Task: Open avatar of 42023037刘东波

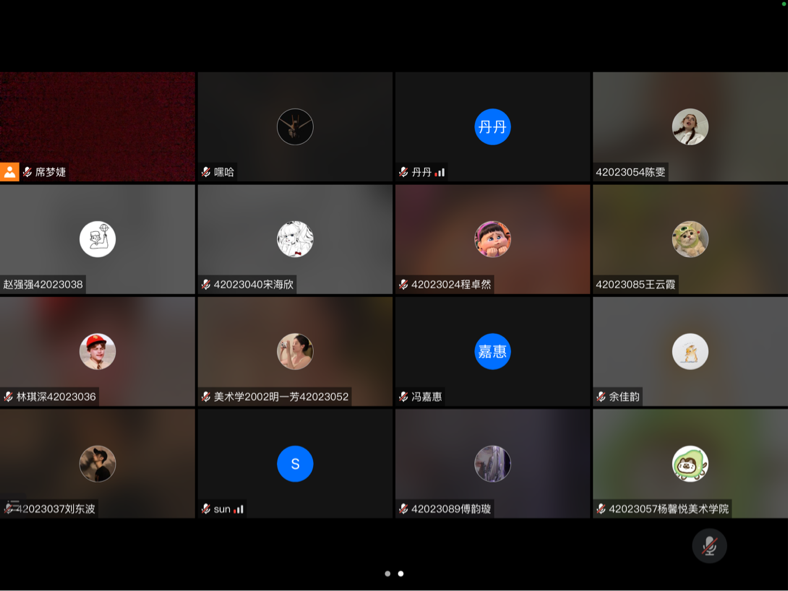Action: click(97, 464)
